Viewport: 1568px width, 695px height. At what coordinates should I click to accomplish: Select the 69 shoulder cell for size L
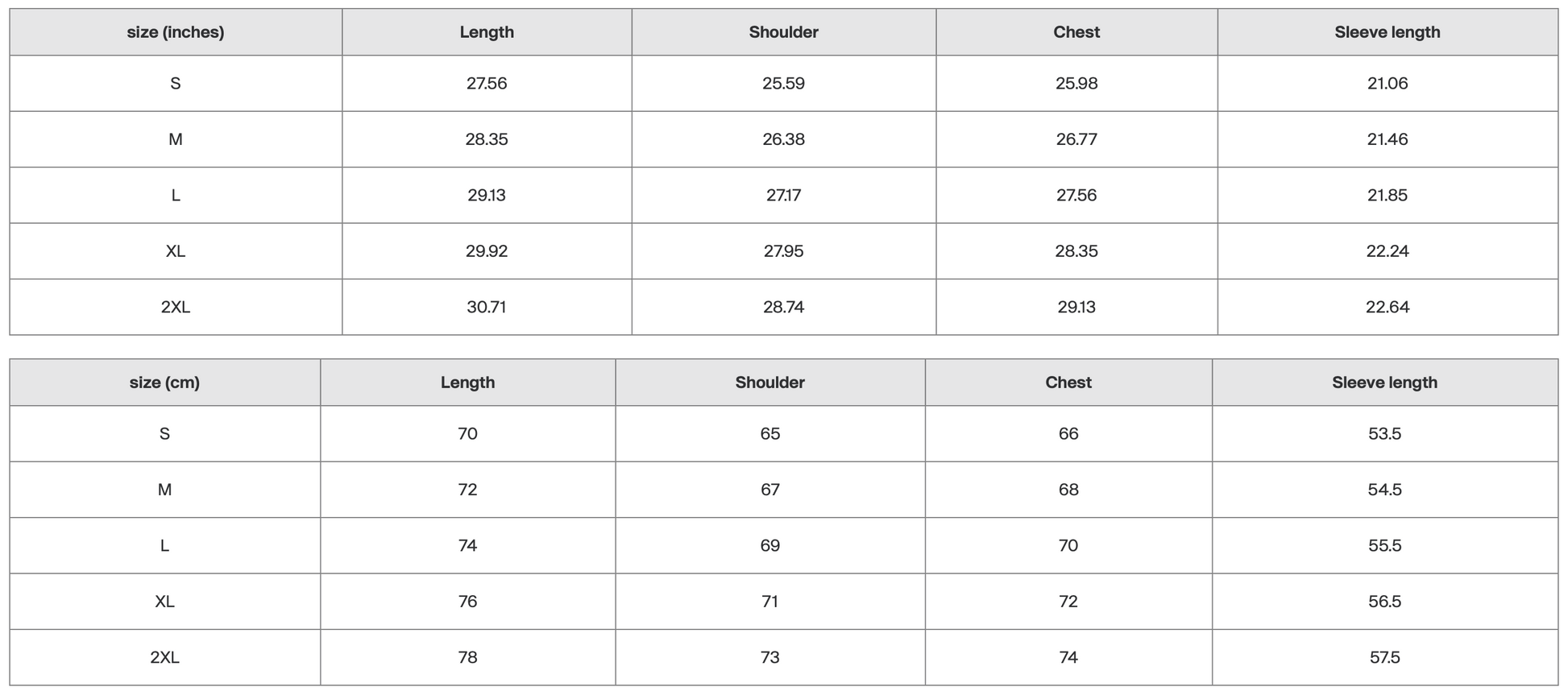[769, 546]
